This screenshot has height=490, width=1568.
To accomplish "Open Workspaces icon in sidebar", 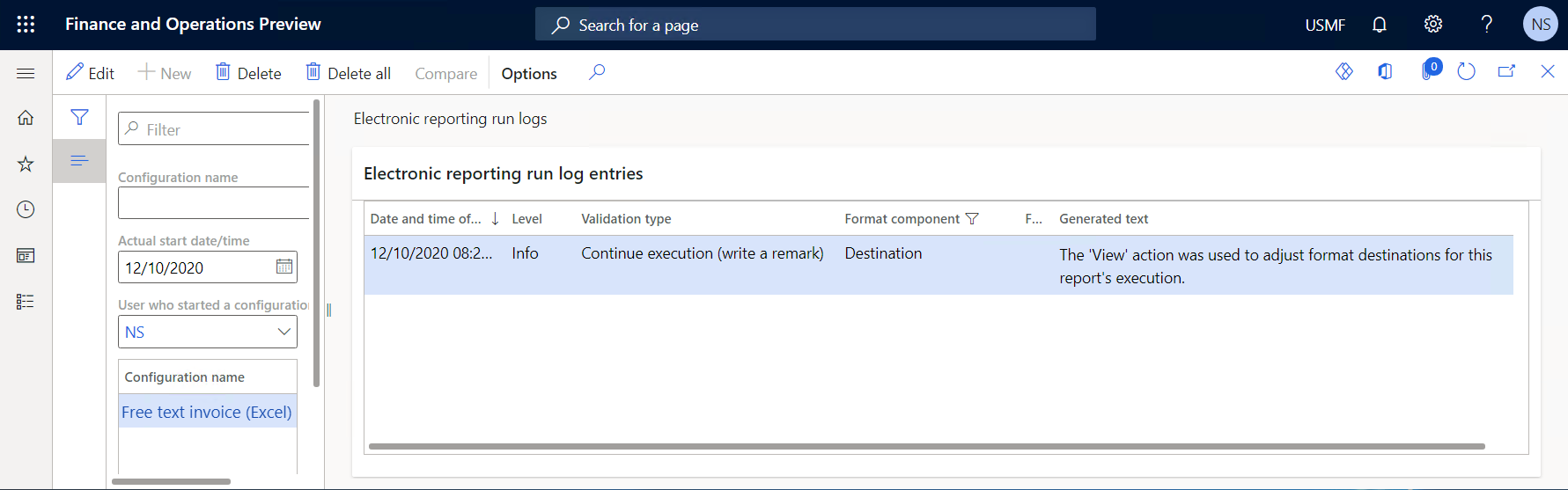I will [26, 255].
